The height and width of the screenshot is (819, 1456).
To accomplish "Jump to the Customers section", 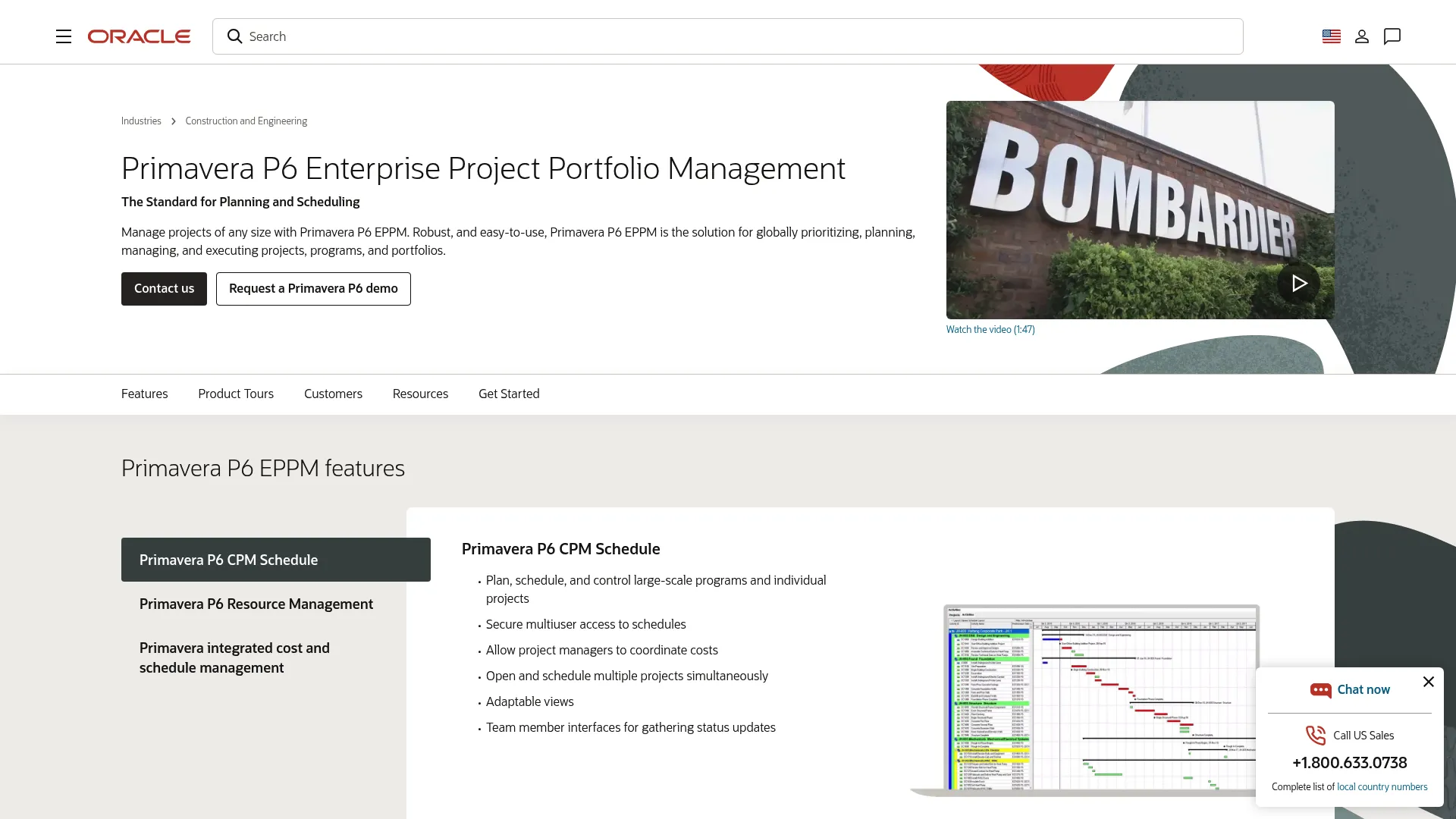I will (x=333, y=394).
